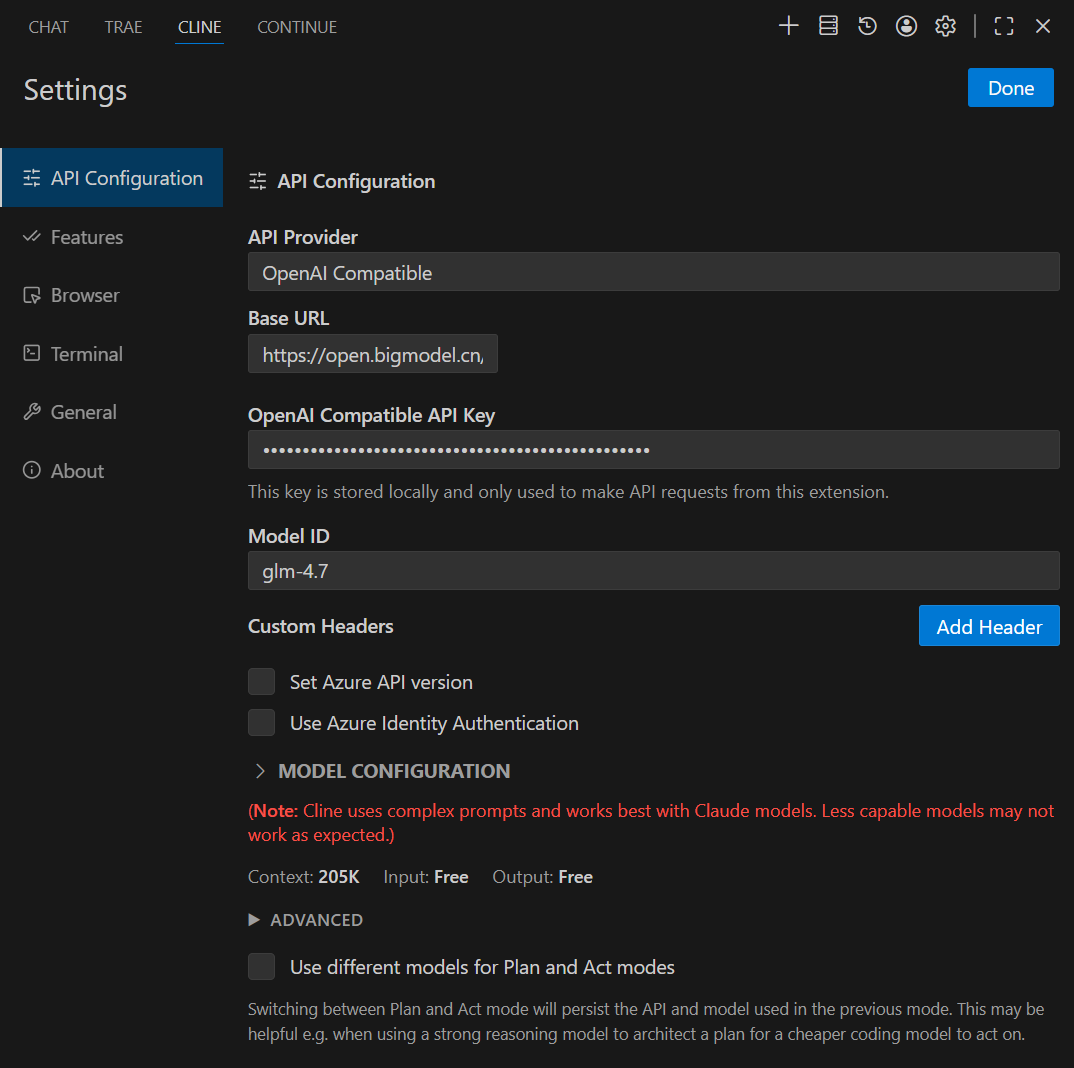
Task: Open task history clock icon
Action: pos(867,27)
